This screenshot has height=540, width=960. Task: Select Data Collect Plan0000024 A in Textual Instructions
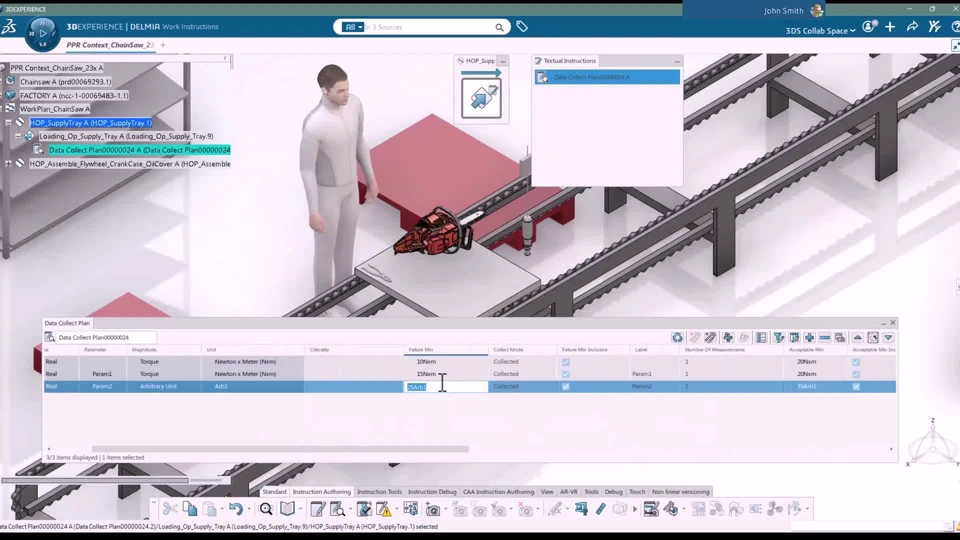click(x=607, y=77)
